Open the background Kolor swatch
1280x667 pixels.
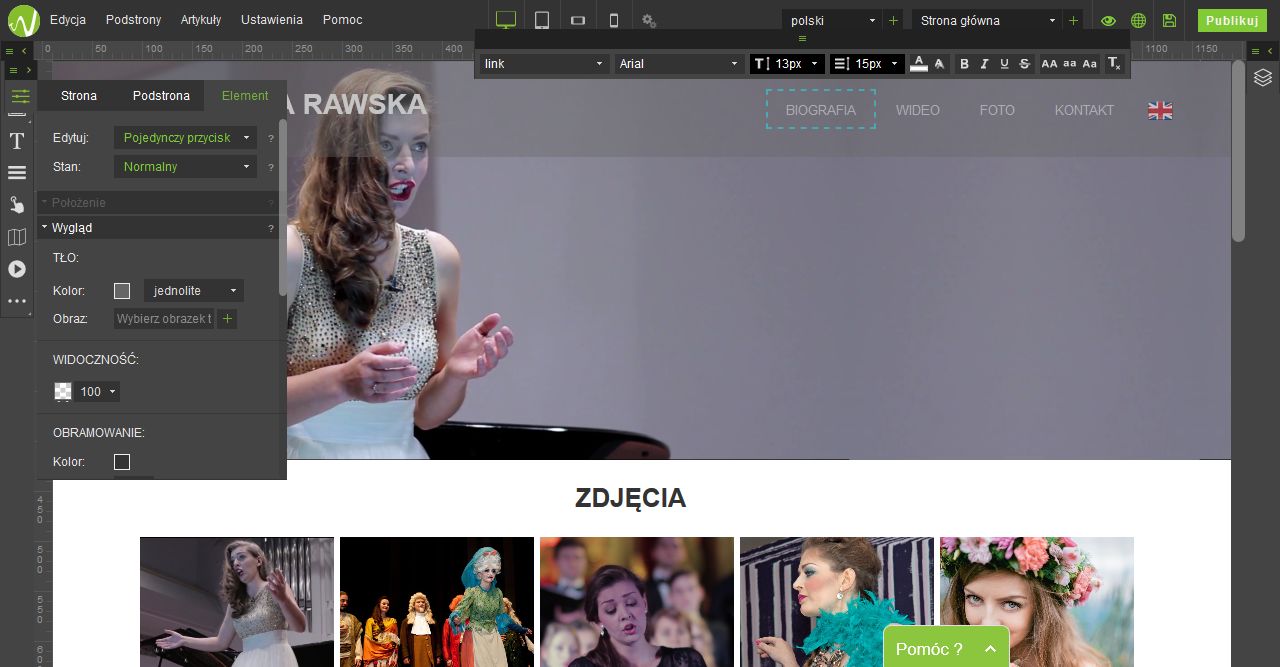click(122, 291)
